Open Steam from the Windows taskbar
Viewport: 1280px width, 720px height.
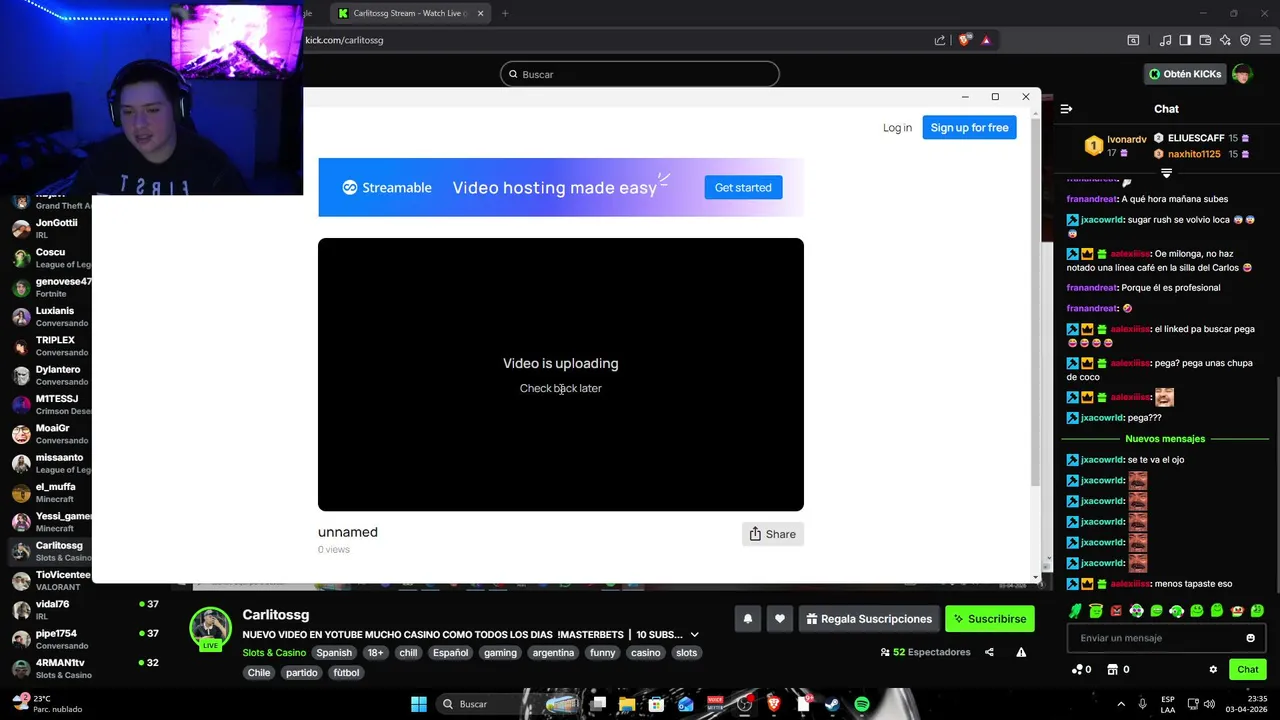click(x=832, y=704)
